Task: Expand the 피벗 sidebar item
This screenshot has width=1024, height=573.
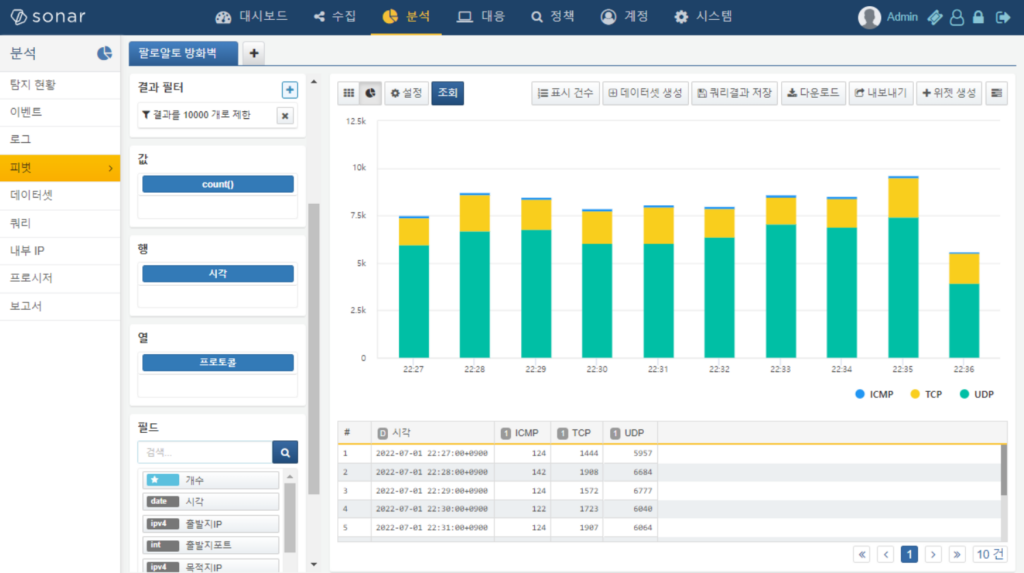Action: [x=60, y=168]
